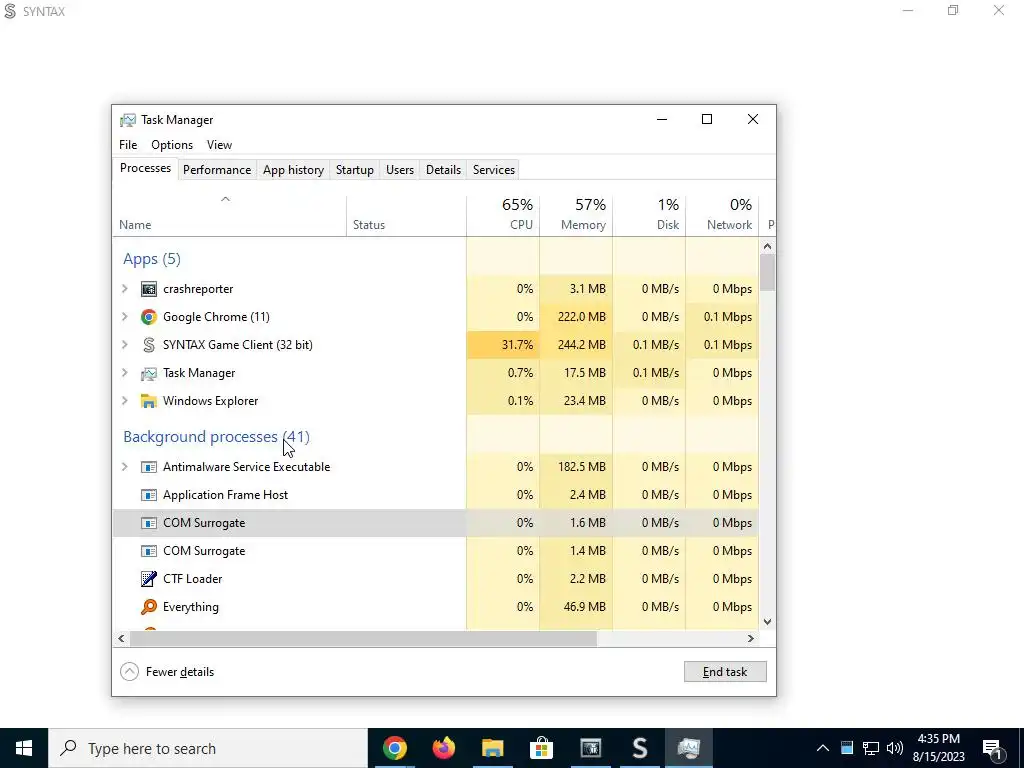
Task: Click the network tray icon
Action: click(x=871, y=748)
